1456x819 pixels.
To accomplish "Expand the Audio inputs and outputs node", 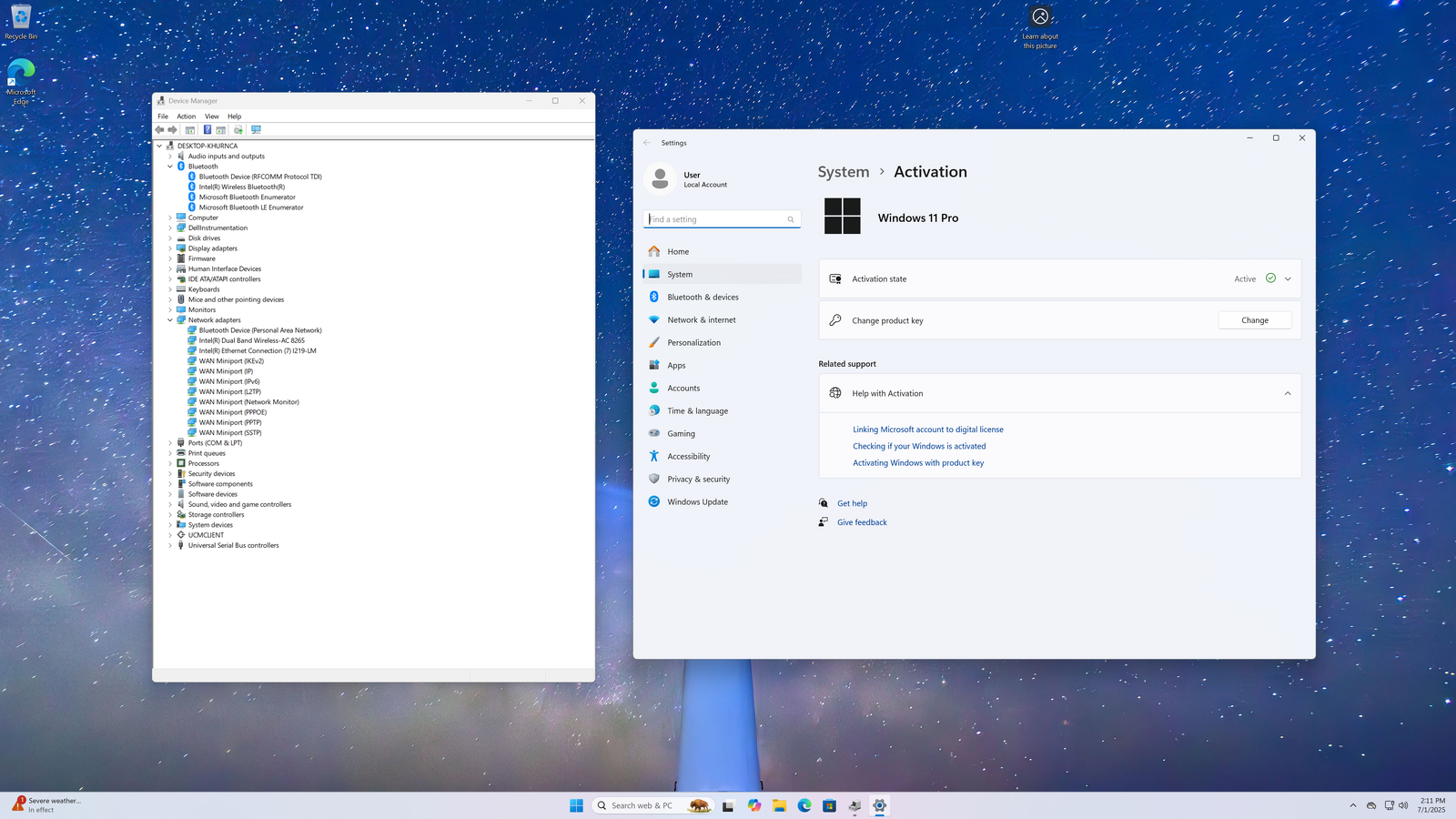I will coord(170,157).
